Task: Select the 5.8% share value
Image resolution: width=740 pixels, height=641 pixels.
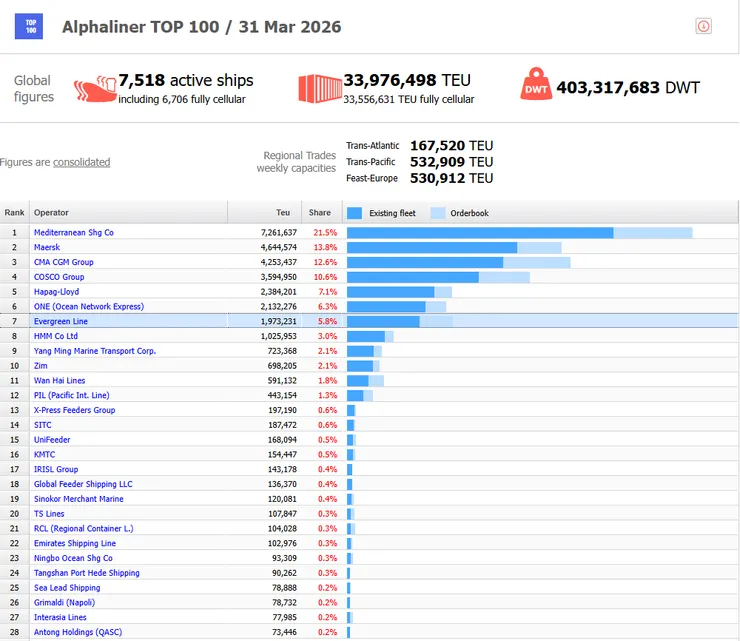Action: (327, 321)
